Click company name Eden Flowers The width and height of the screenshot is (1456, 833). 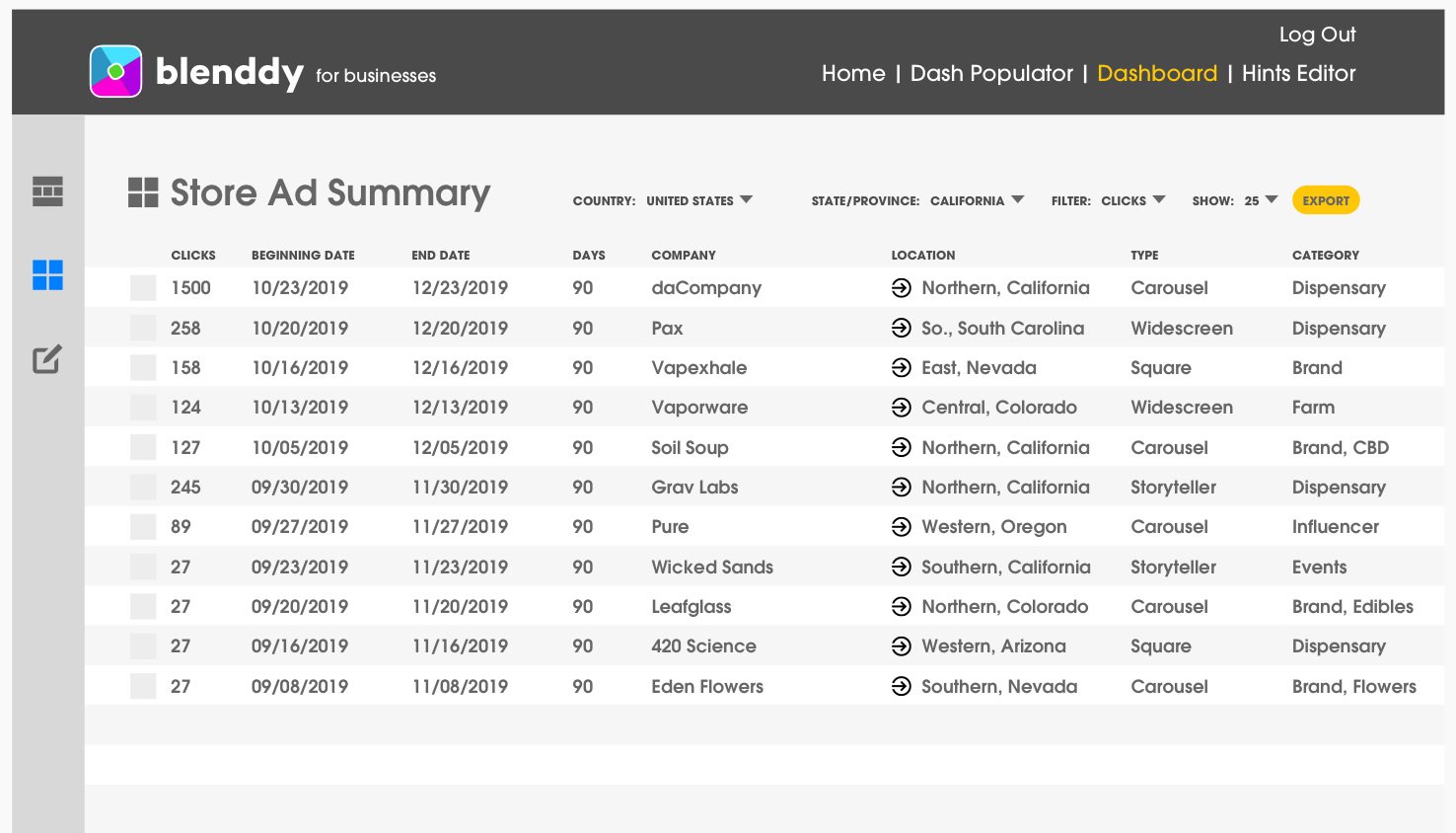coord(707,686)
